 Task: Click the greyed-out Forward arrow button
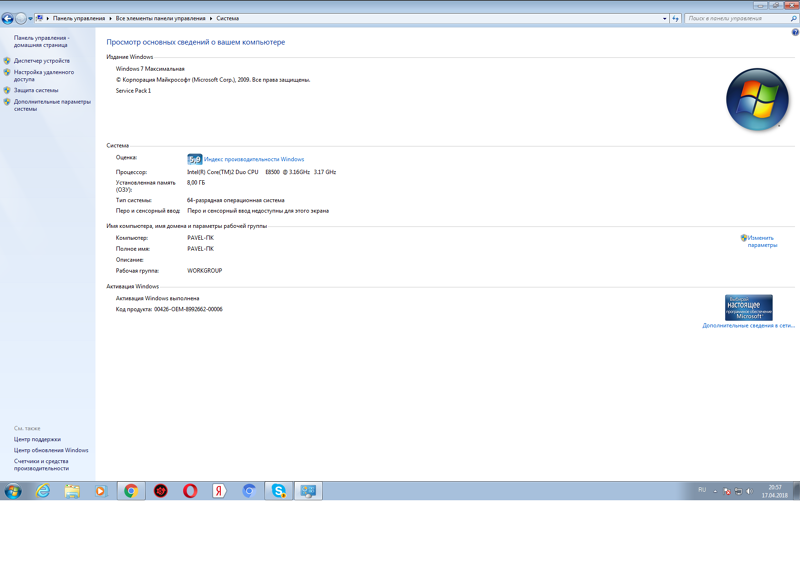coord(20,19)
